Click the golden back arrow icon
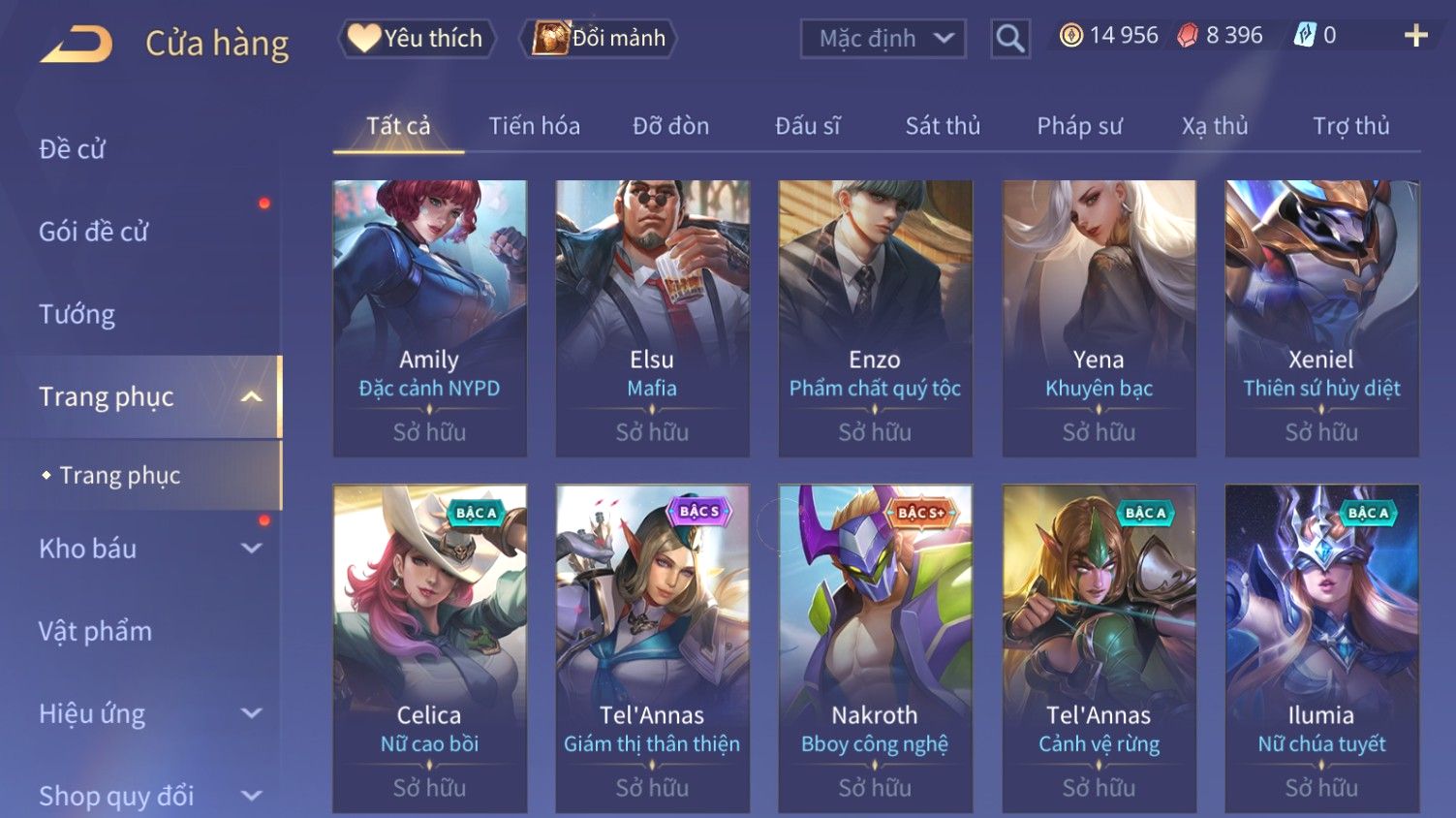Screen dimensions: 1456x818 coord(77,44)
